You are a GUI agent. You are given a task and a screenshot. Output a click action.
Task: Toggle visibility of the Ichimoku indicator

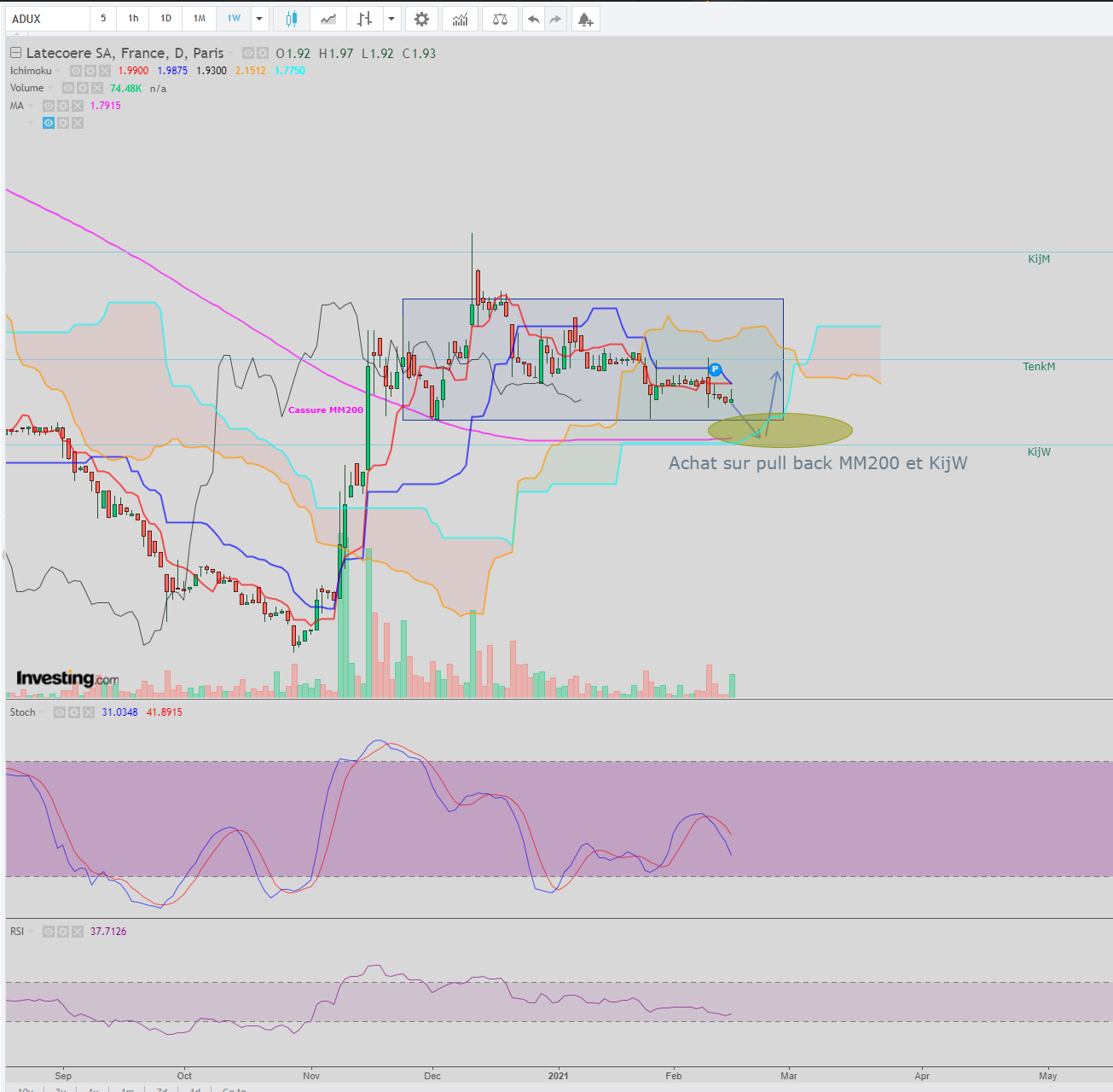click(76, 71)
